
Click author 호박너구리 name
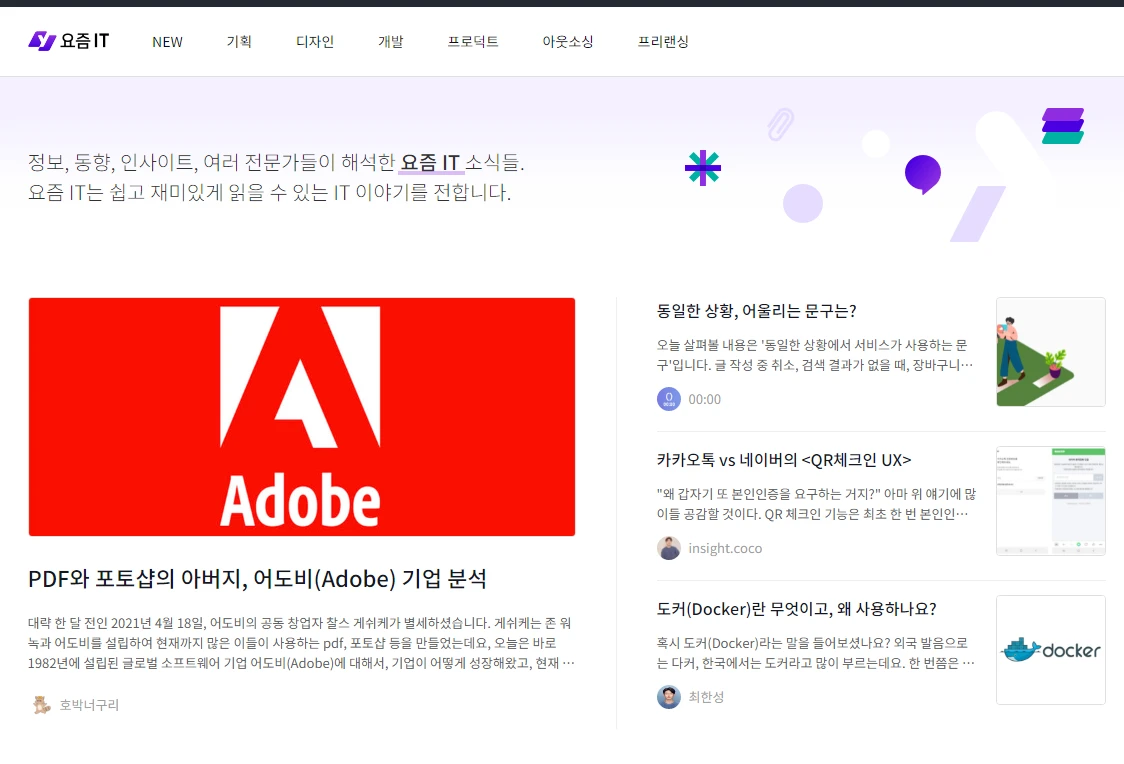89,705
